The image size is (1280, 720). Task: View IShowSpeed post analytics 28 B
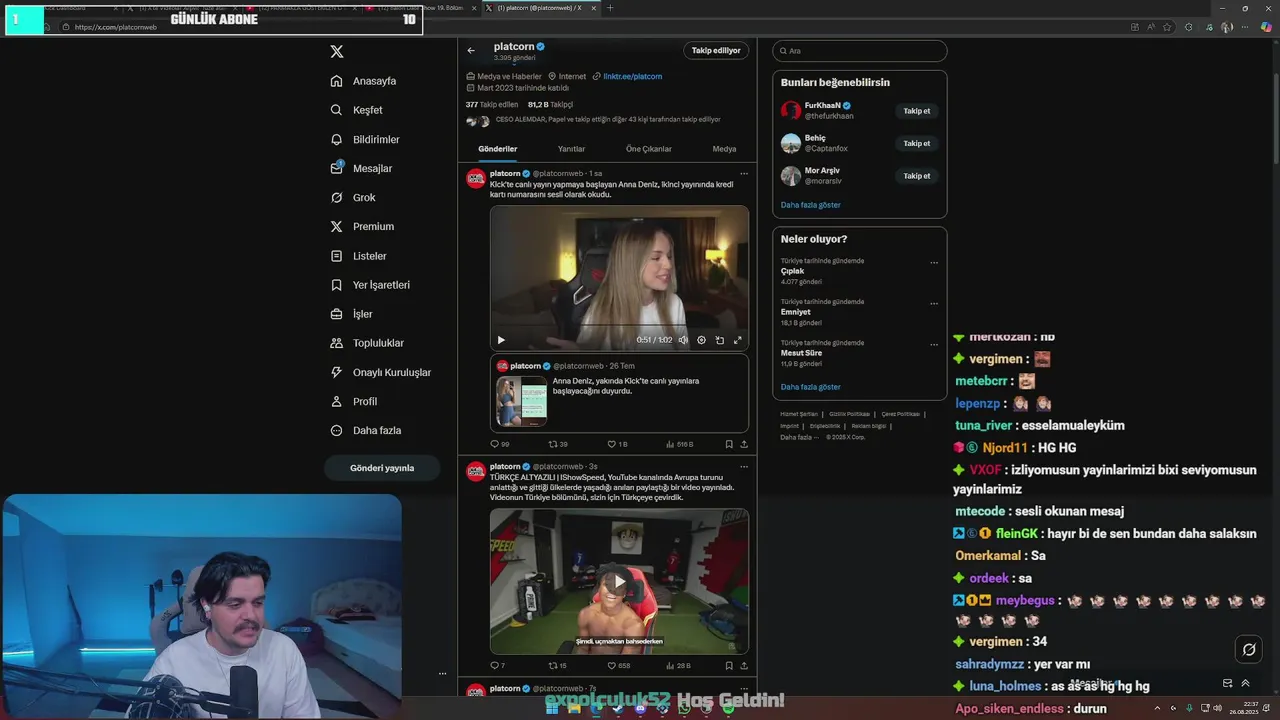(678, 665)
